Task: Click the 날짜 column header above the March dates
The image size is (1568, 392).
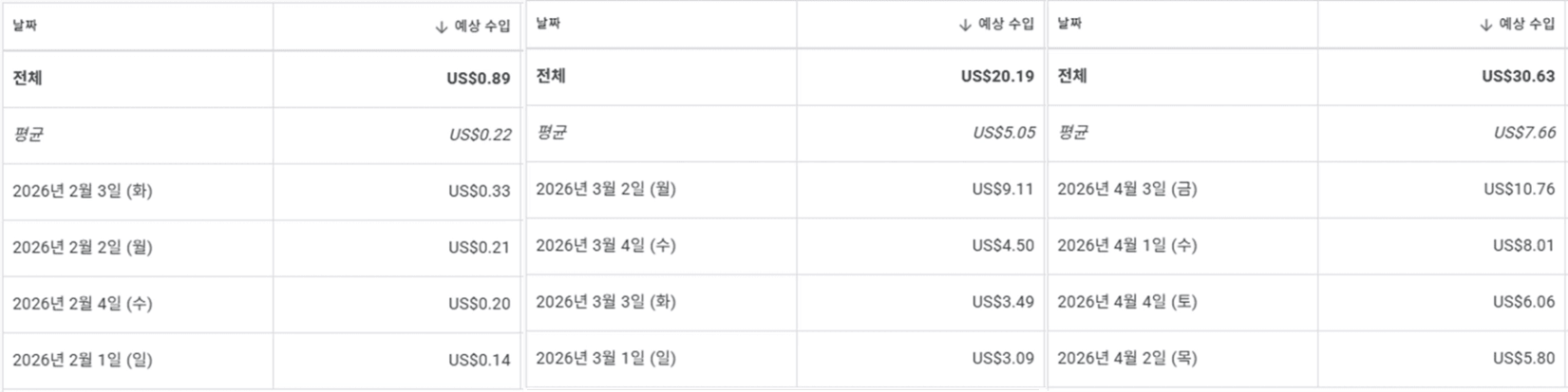Action: [x=548, y=24]
